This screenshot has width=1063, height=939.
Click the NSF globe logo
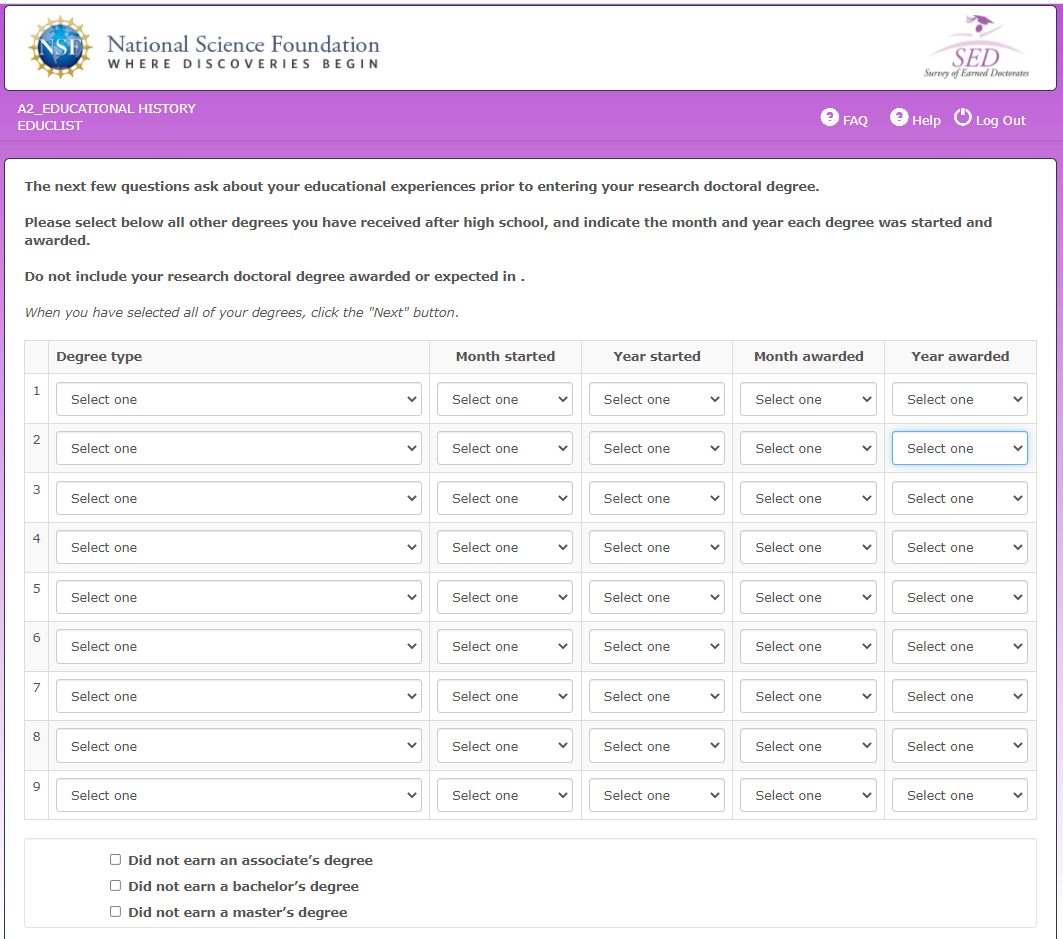(x=61, y=48)
